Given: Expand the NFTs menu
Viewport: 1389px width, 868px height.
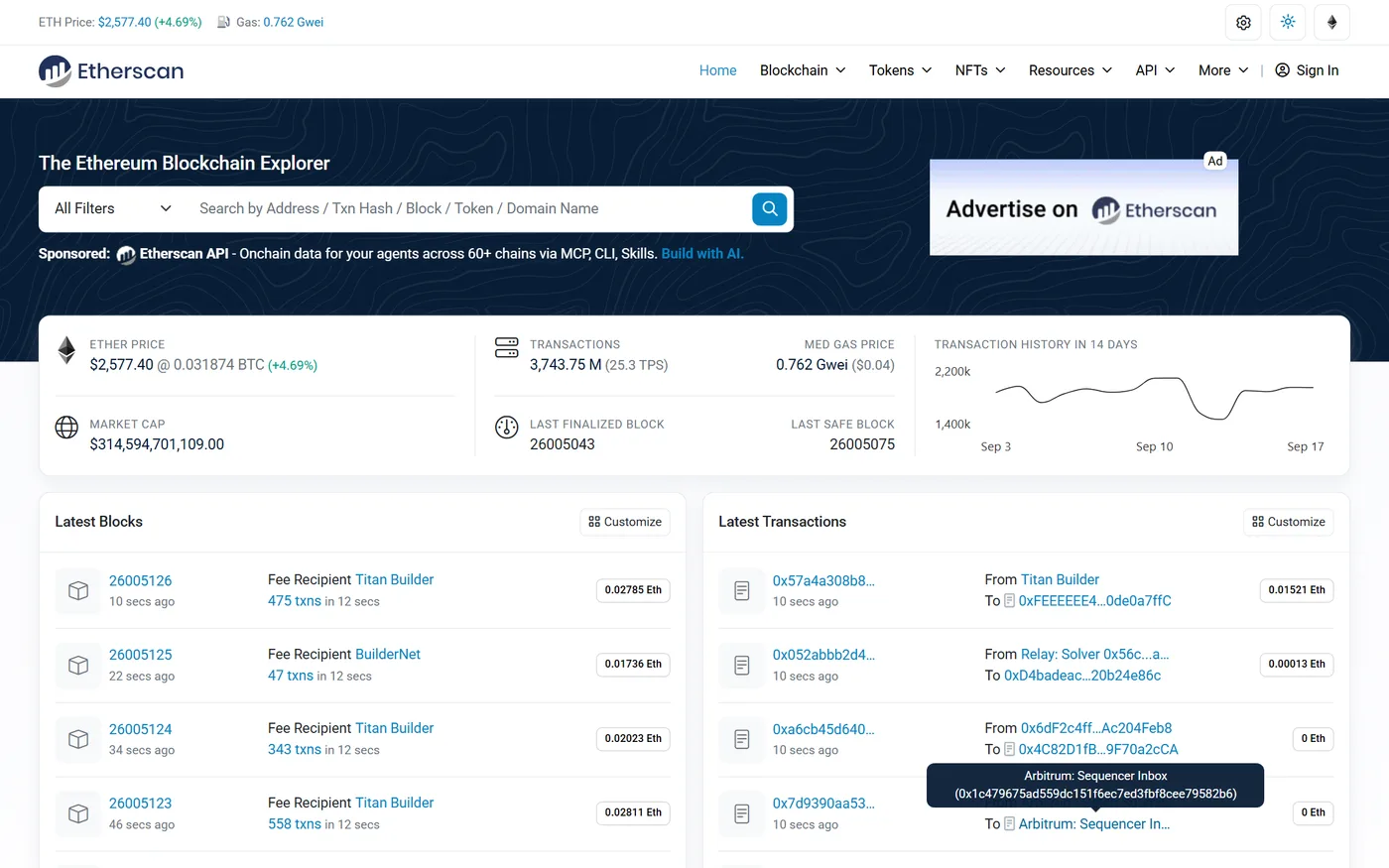Looking at the screenshot, I should (x=980, y=70).
